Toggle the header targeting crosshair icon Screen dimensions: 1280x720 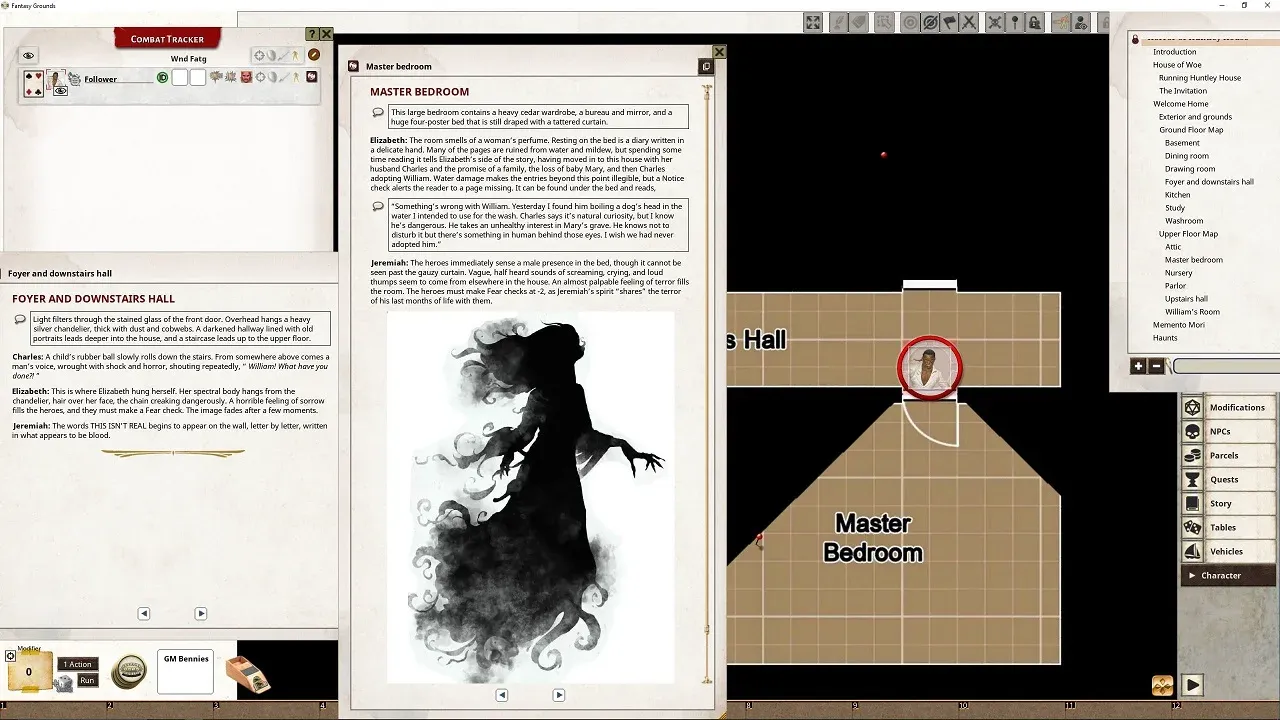point(259,55)
